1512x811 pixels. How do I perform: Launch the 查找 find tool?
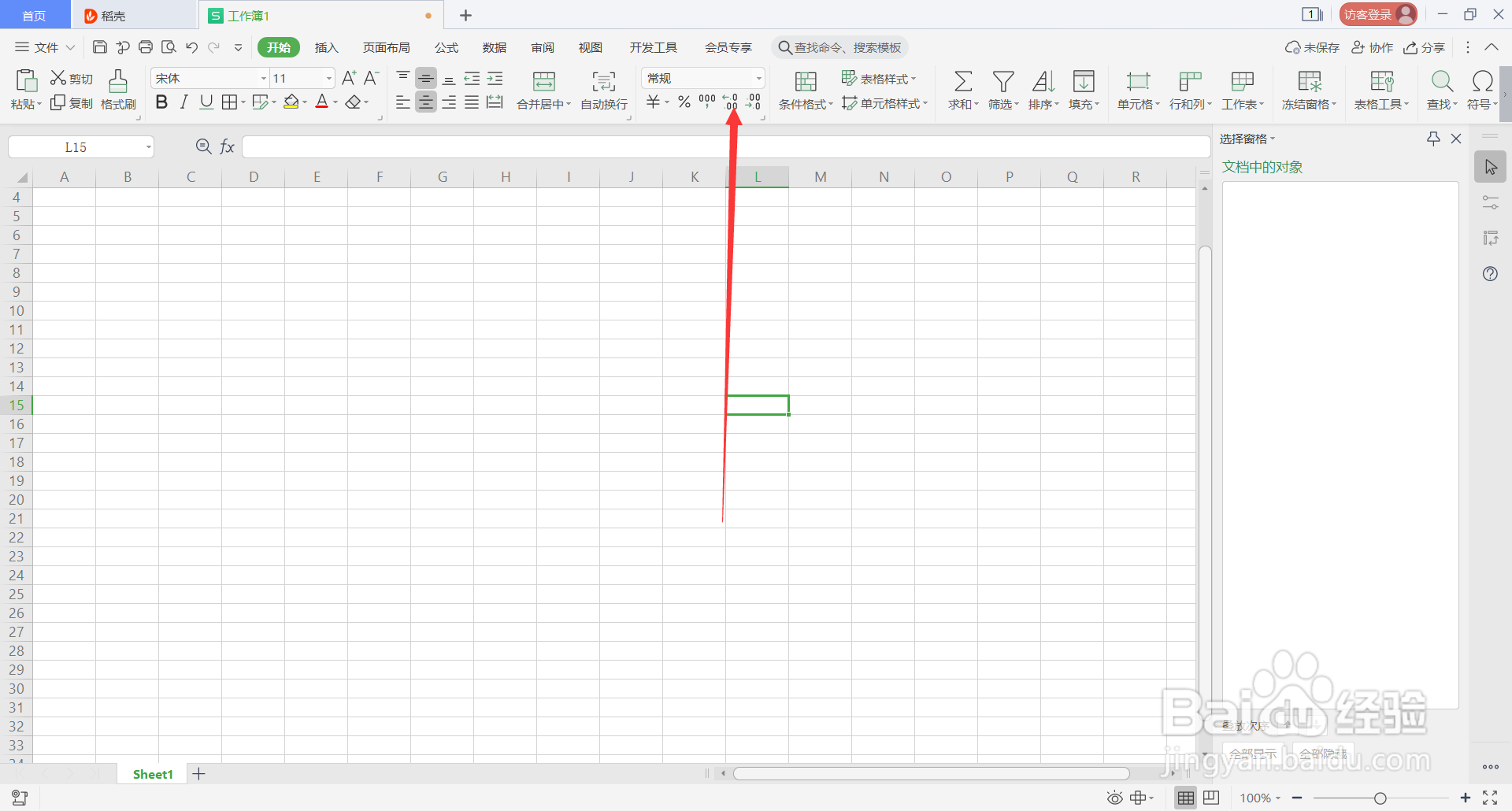(1441, 89)
